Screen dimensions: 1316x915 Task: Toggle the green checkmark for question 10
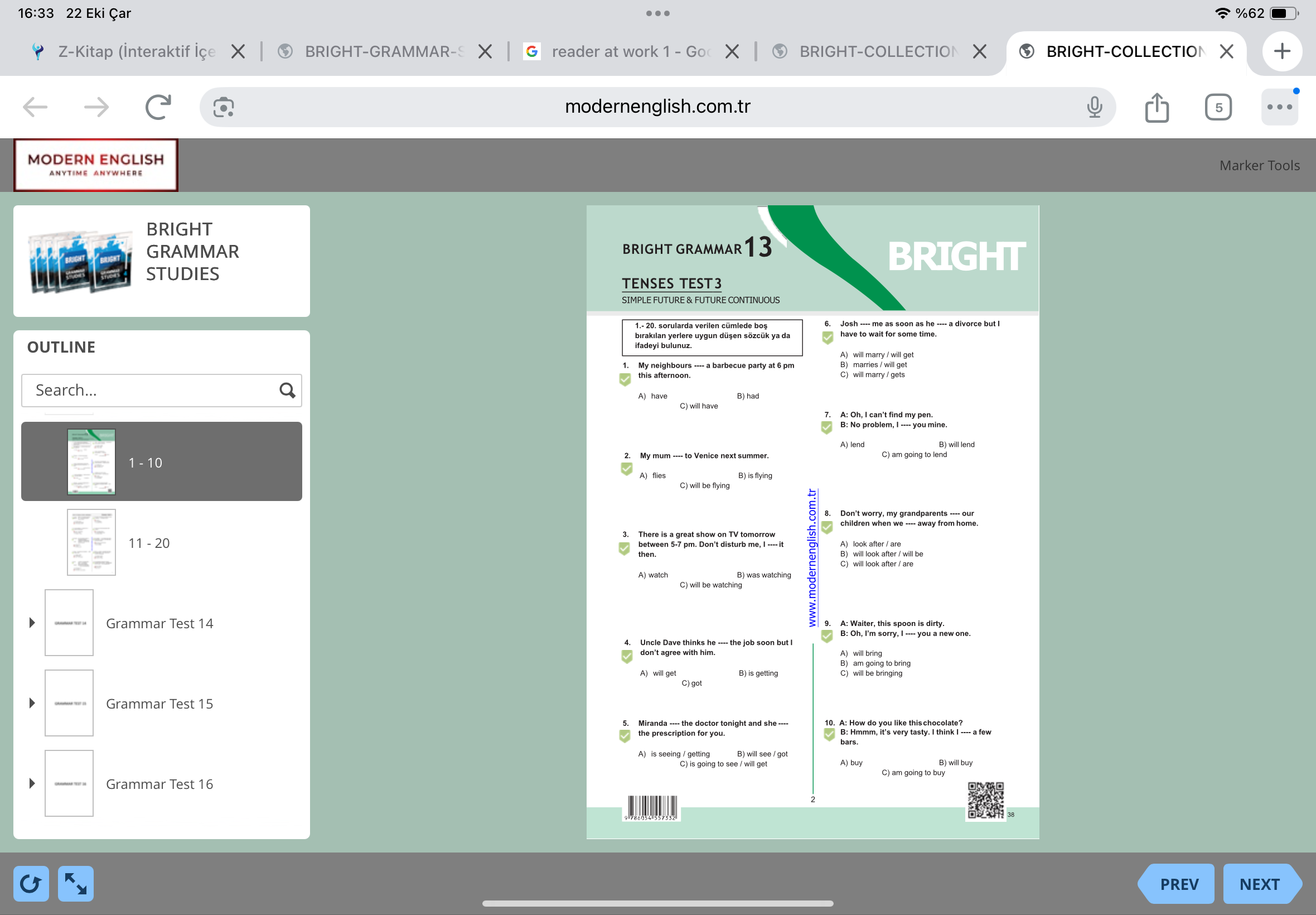click(x=829, y=734)
